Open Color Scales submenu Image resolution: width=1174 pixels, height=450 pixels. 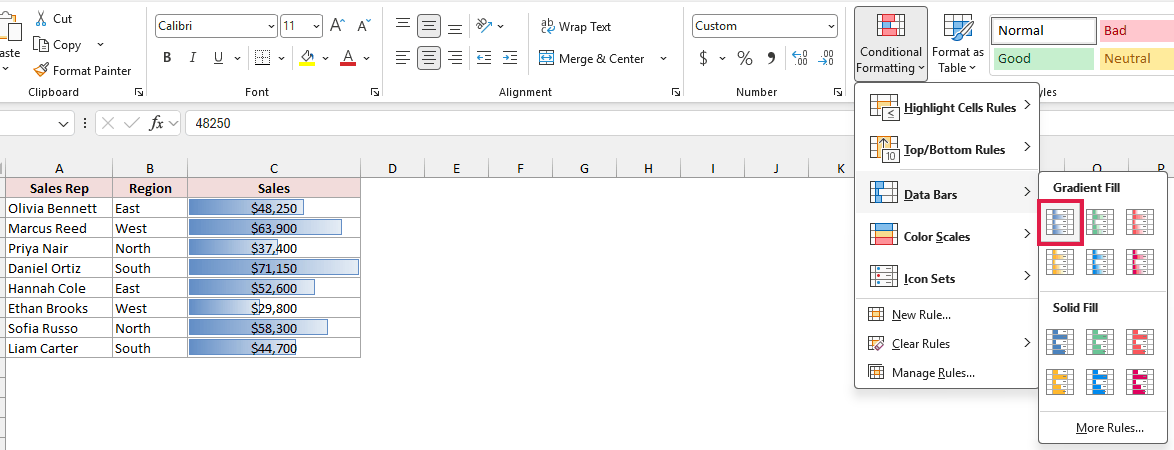946,236
